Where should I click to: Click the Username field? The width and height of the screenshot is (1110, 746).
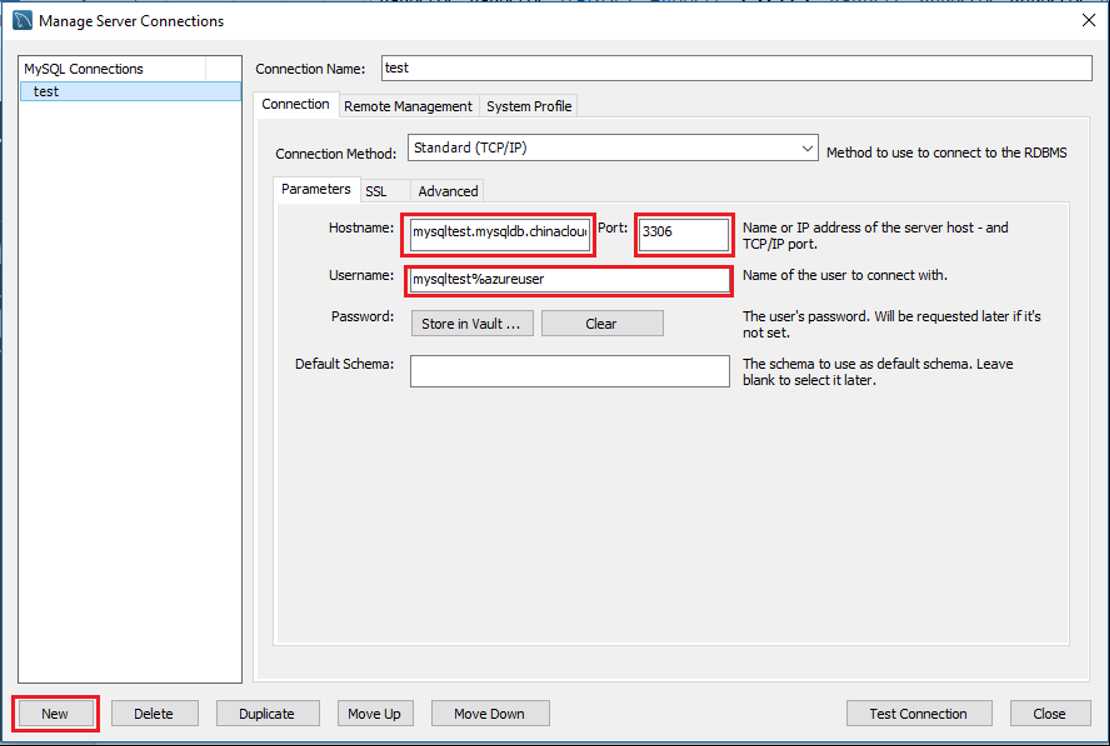click(569, 280)
